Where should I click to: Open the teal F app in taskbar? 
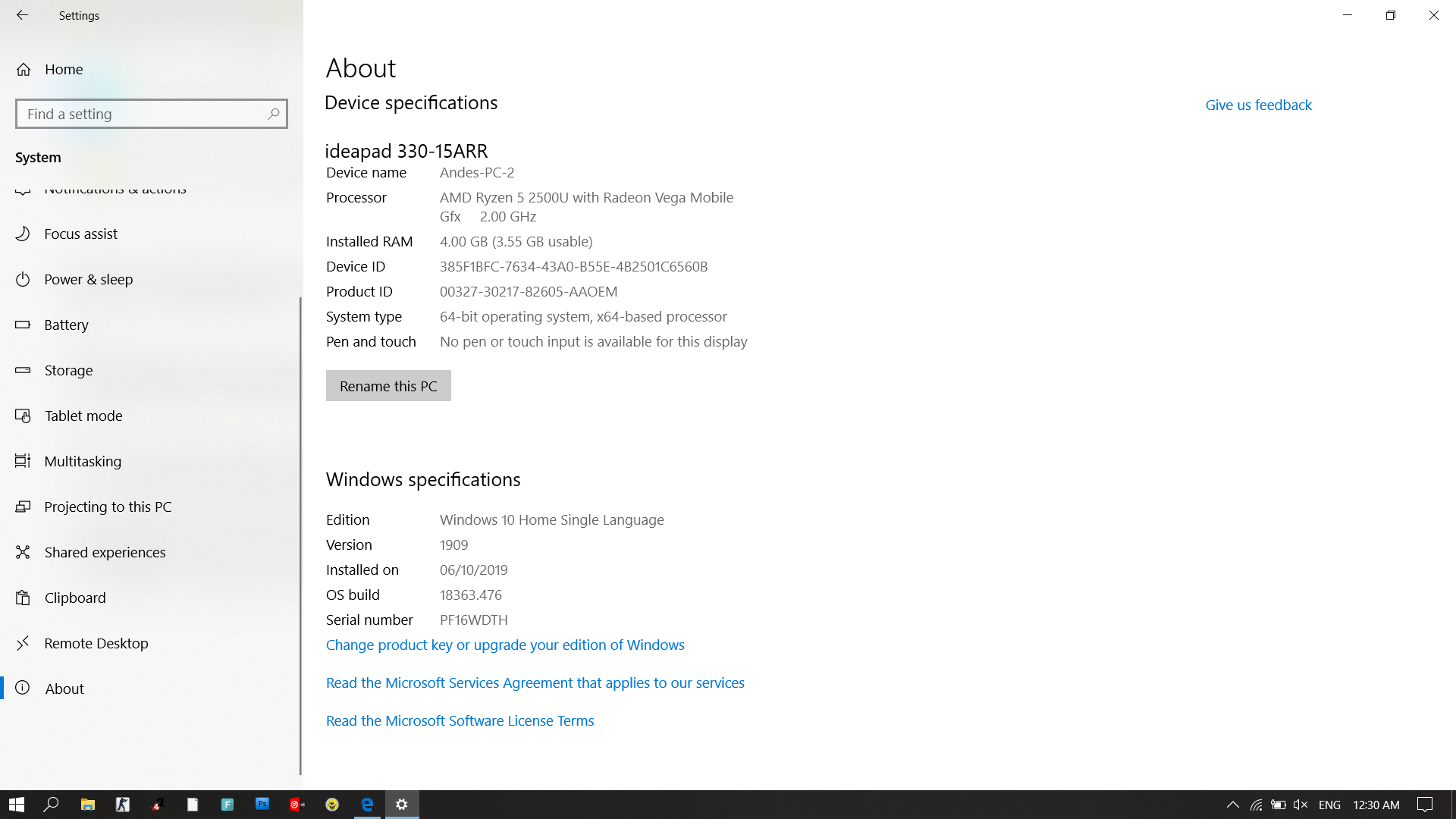point(227,805)
